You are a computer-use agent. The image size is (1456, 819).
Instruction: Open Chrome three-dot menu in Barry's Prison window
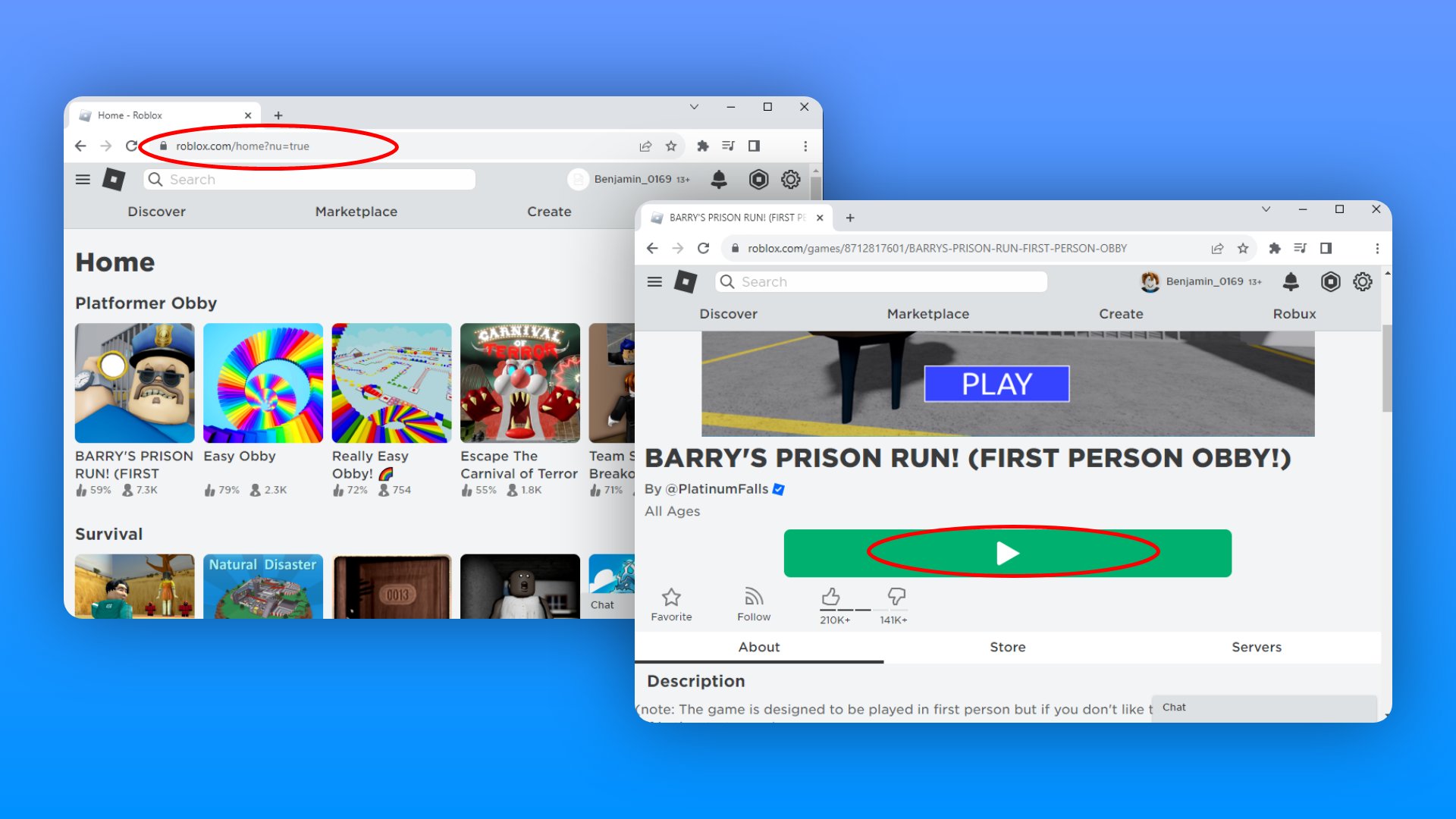point(1377,248)
